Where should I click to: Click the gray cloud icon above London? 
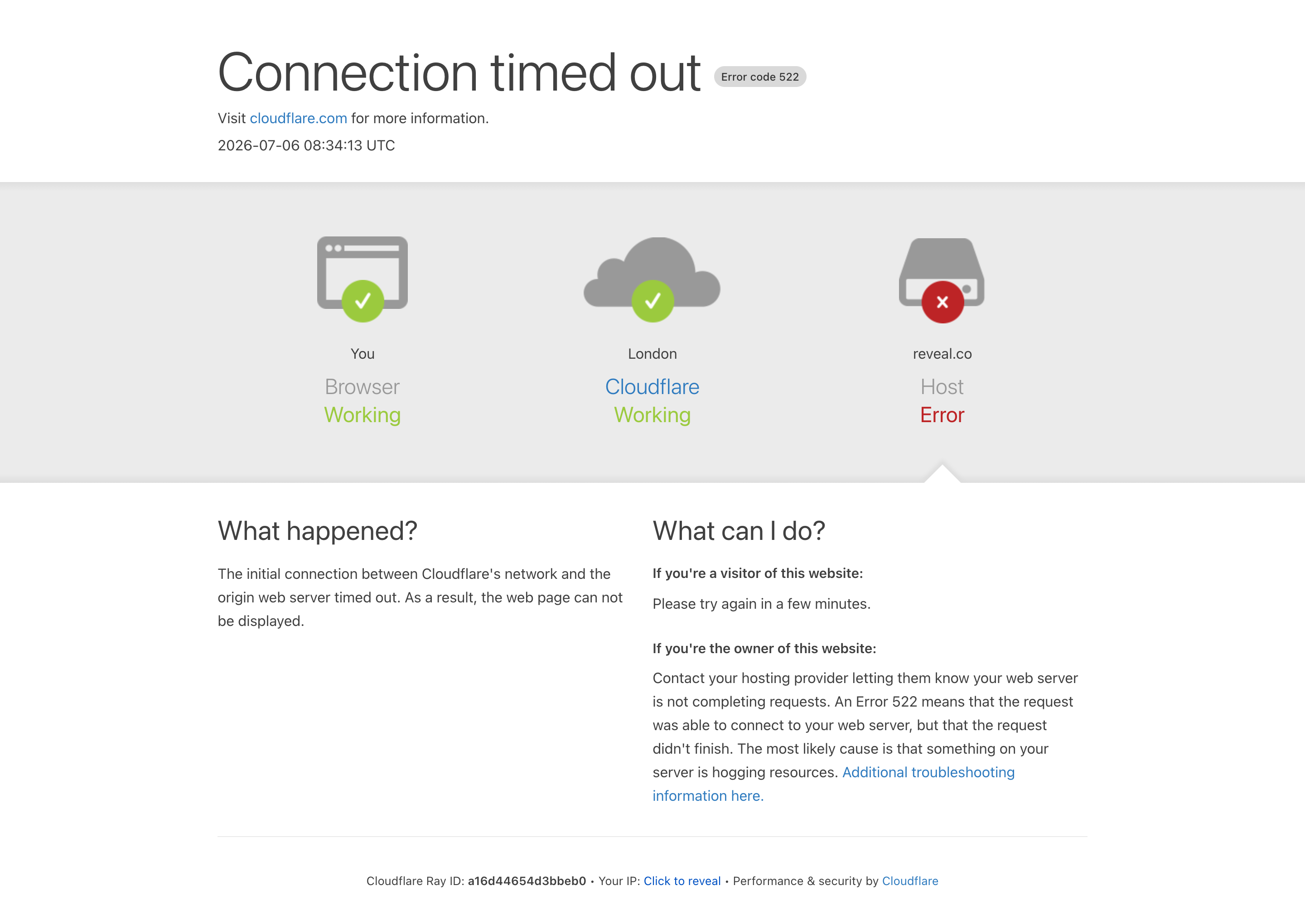pyautogui.click(x=652, y=273)
